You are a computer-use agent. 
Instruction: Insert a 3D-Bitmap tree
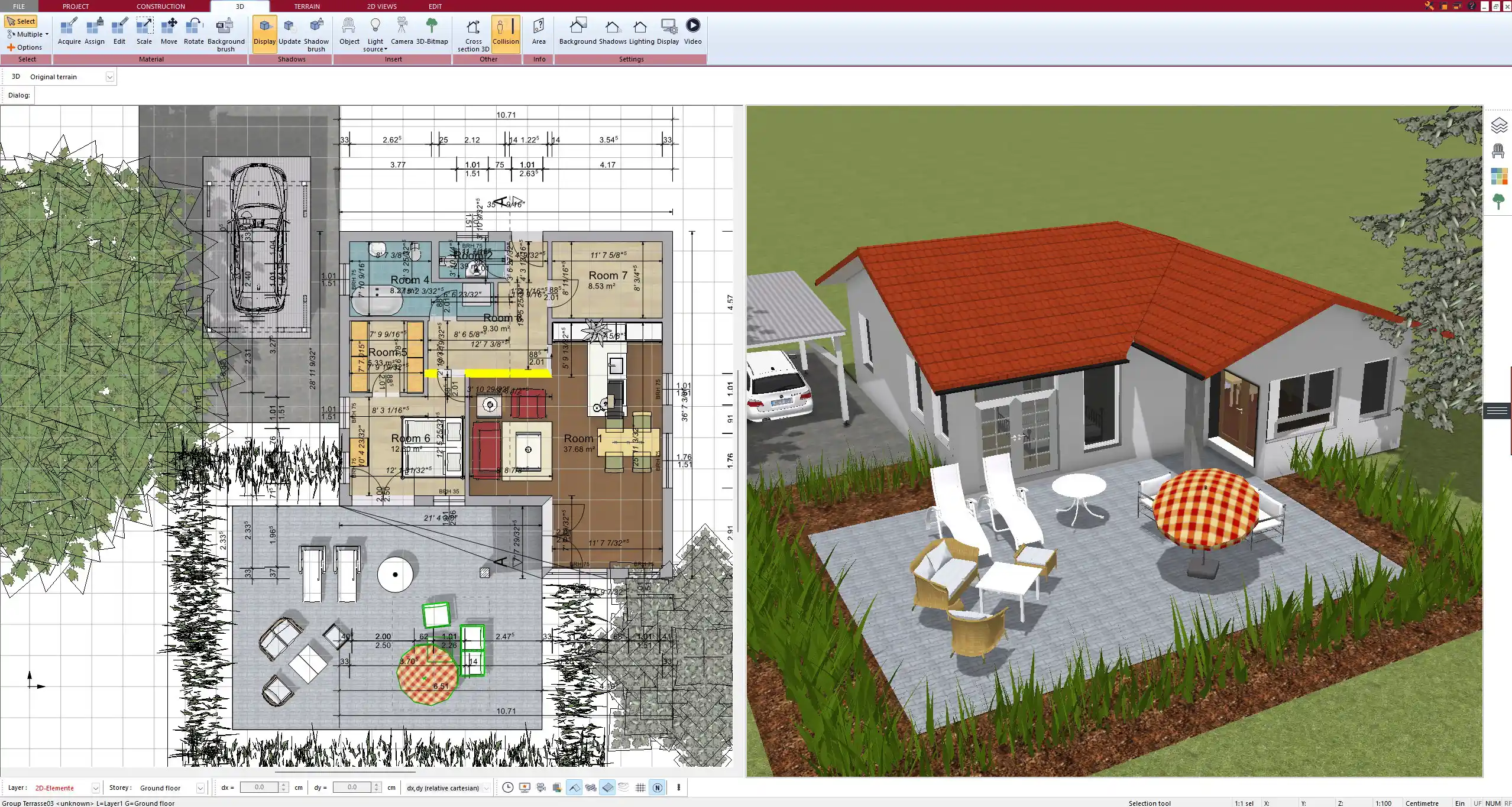(x=432, y=31)
